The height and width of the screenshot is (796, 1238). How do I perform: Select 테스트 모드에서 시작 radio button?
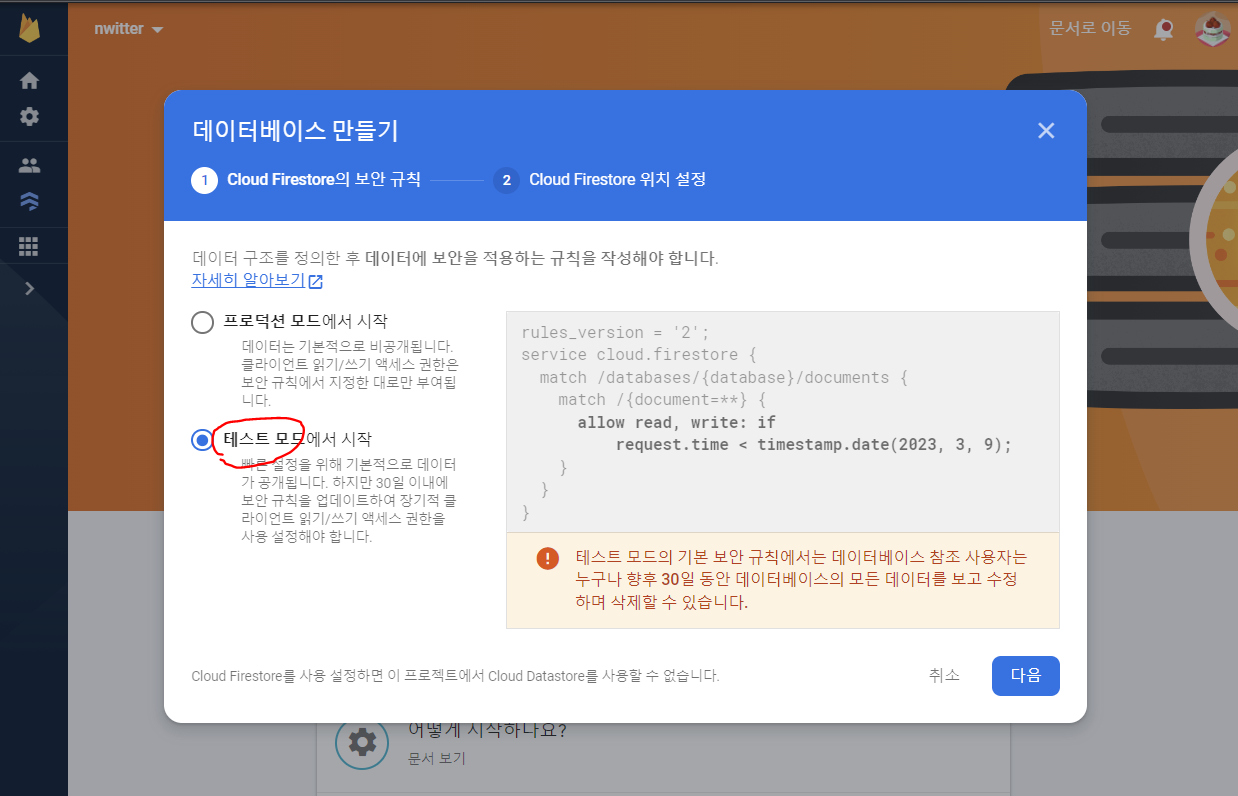pos(202,440)
